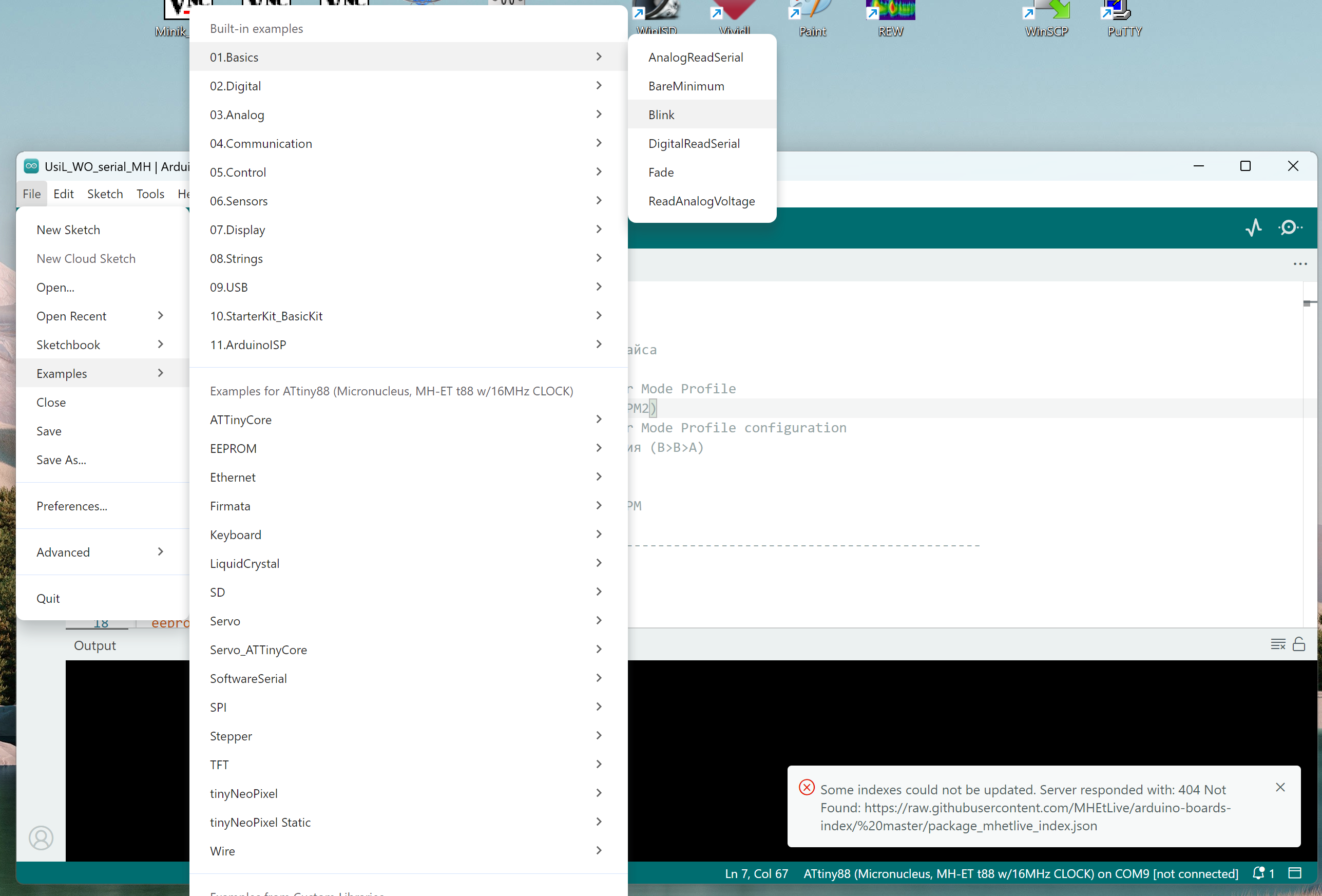This screenshot has width=1322, height=896.
Task: Click the editor vertical scrollbar marker
Action: [x=1310, y=303]
